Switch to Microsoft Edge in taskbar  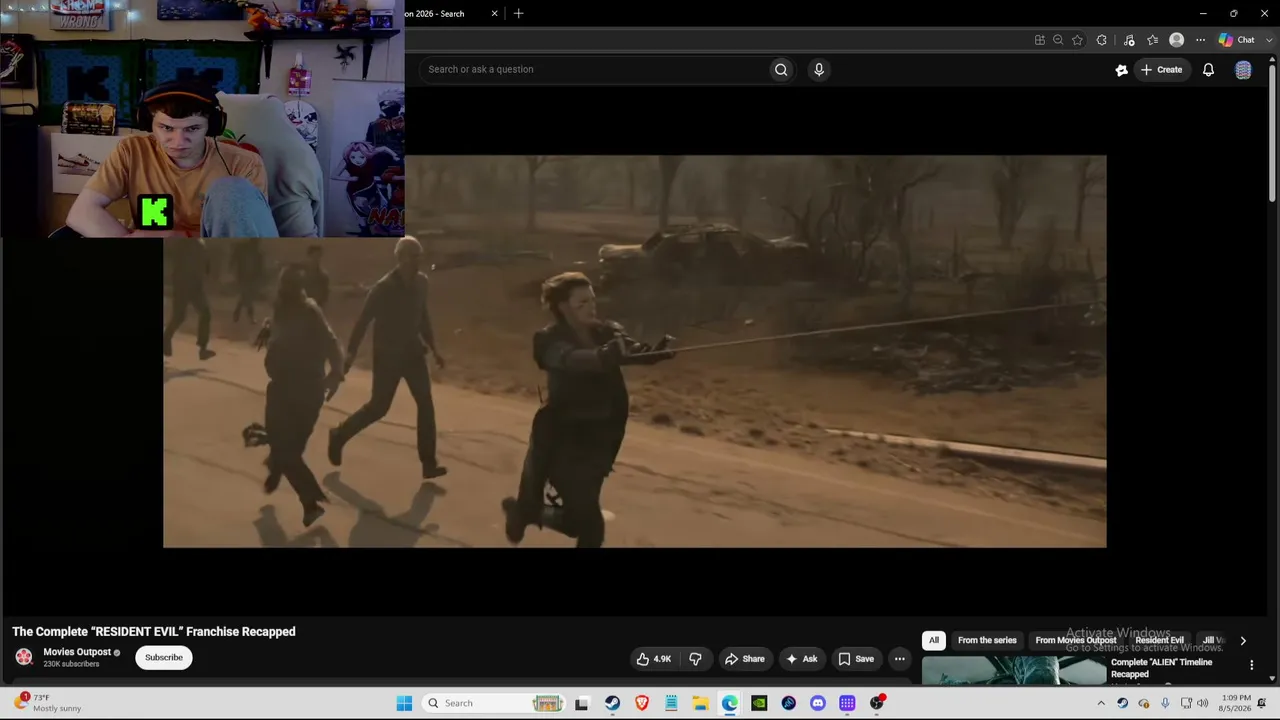(x=730, y=703)
